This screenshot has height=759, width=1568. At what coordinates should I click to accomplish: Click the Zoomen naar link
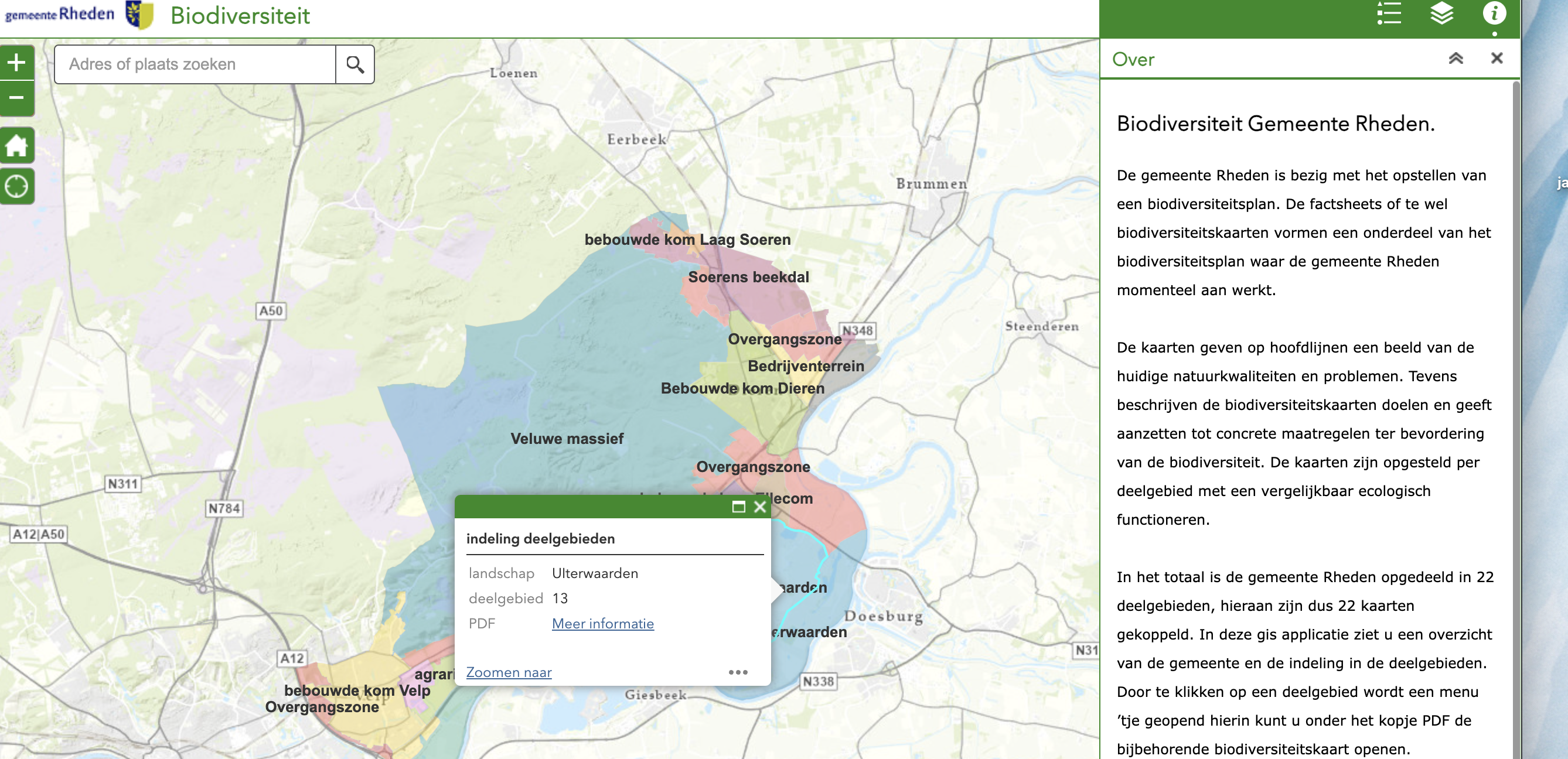509,672
